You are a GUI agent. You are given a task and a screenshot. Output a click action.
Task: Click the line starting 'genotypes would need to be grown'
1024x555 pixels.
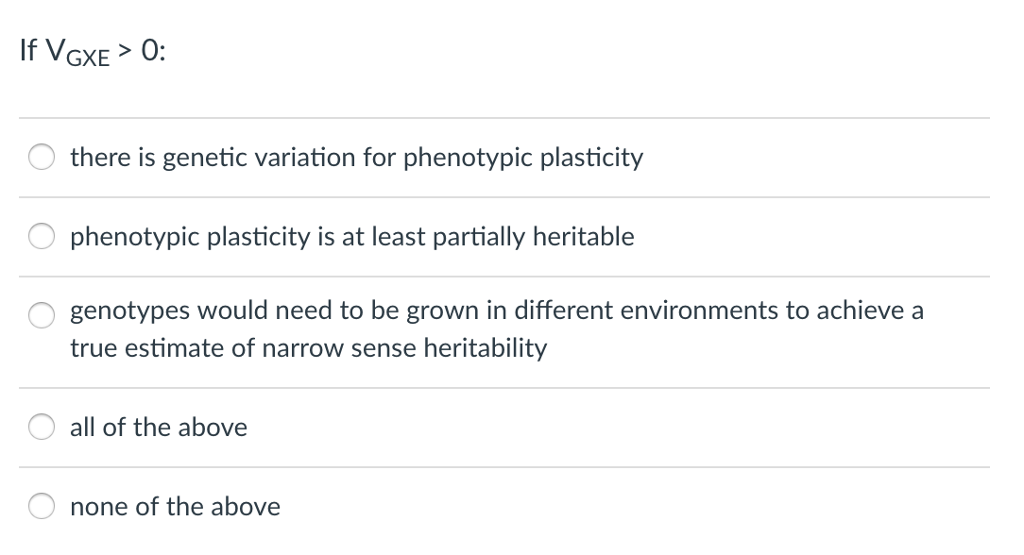point(496,311)
